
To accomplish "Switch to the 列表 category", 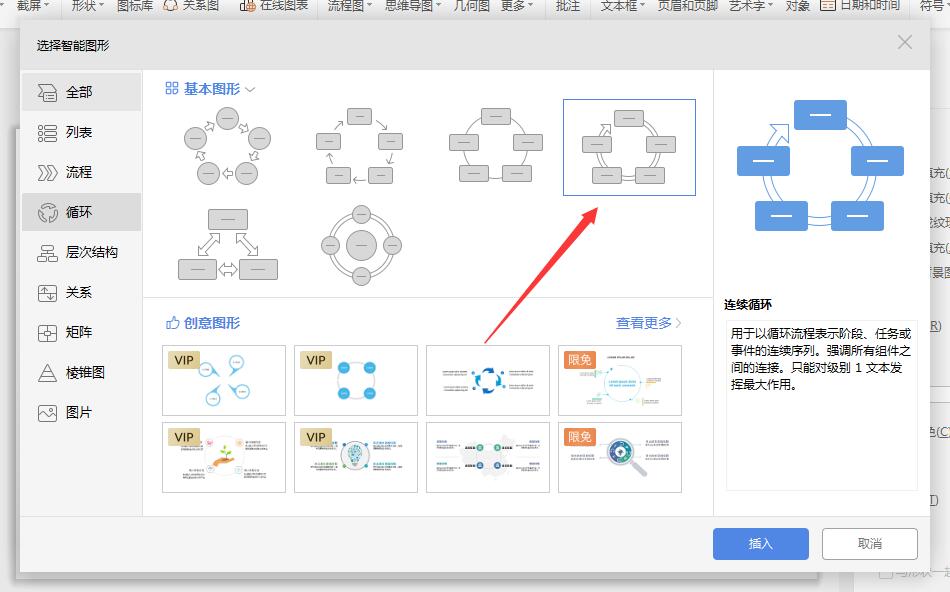I will [78, 130].
